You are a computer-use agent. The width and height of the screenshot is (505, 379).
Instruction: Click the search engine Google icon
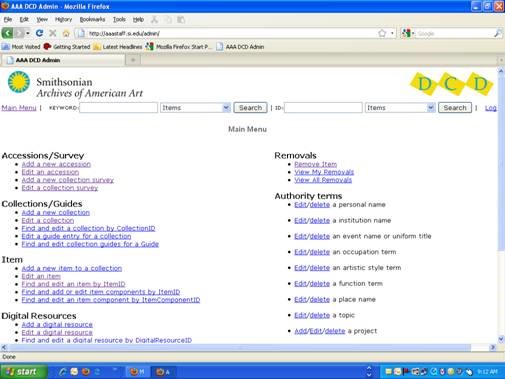406,33
